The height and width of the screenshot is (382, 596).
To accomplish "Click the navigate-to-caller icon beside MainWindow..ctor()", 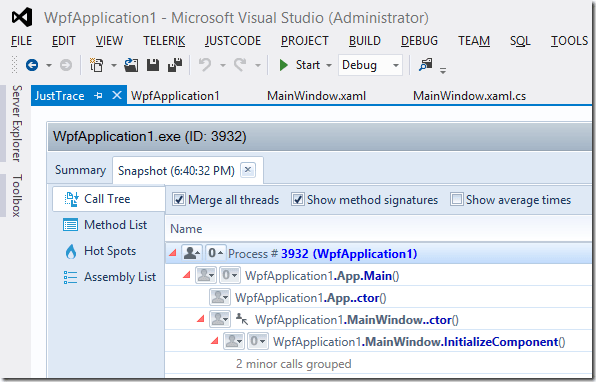I will pos(242,319).
